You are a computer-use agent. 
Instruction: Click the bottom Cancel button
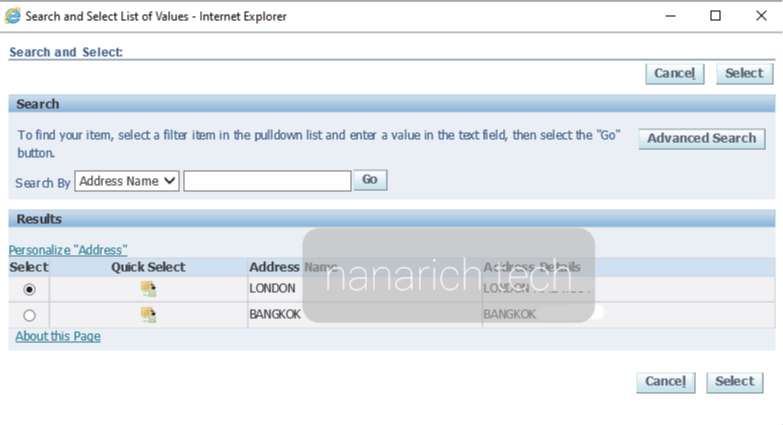click(x=665, y=381)
